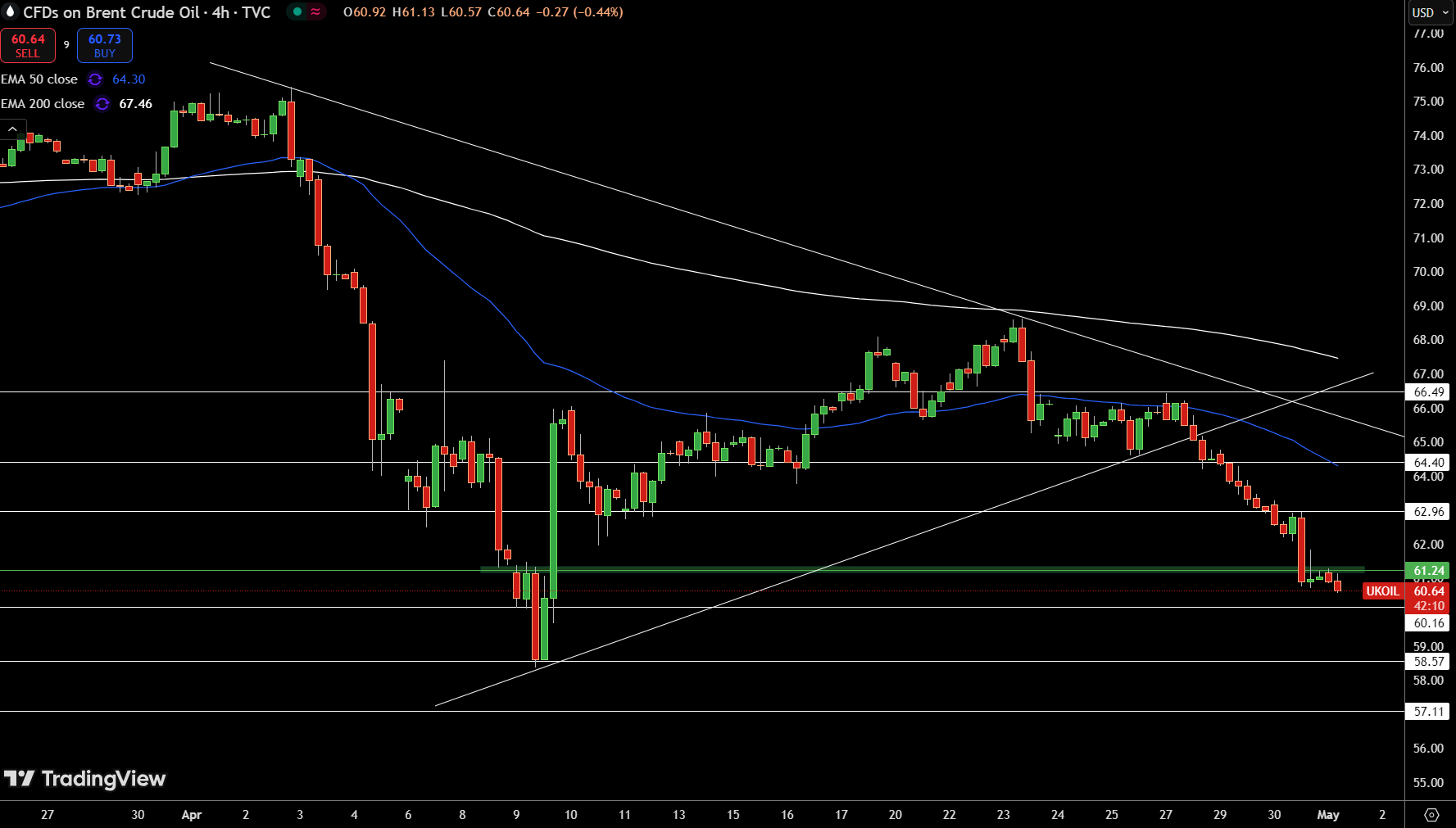Click the May date label on time axis
Viewport: 1456px width, 828px height.
(x=1328, y=815)
